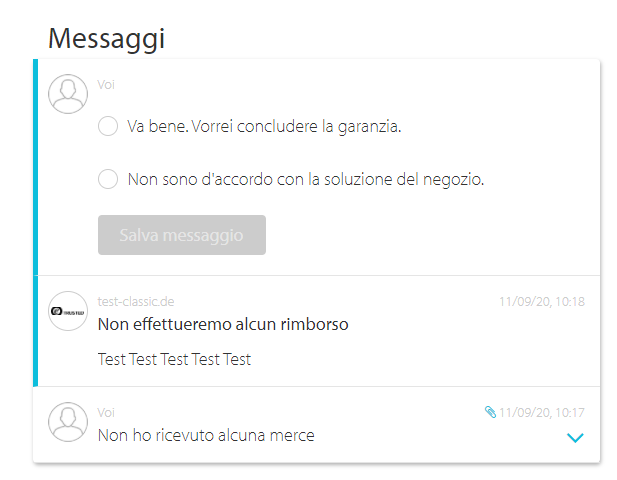Viewport: 617px width, 480px height.
Task: Click the timestamp 11/09/20, 10:18
Action: click(x=542, y=302)
